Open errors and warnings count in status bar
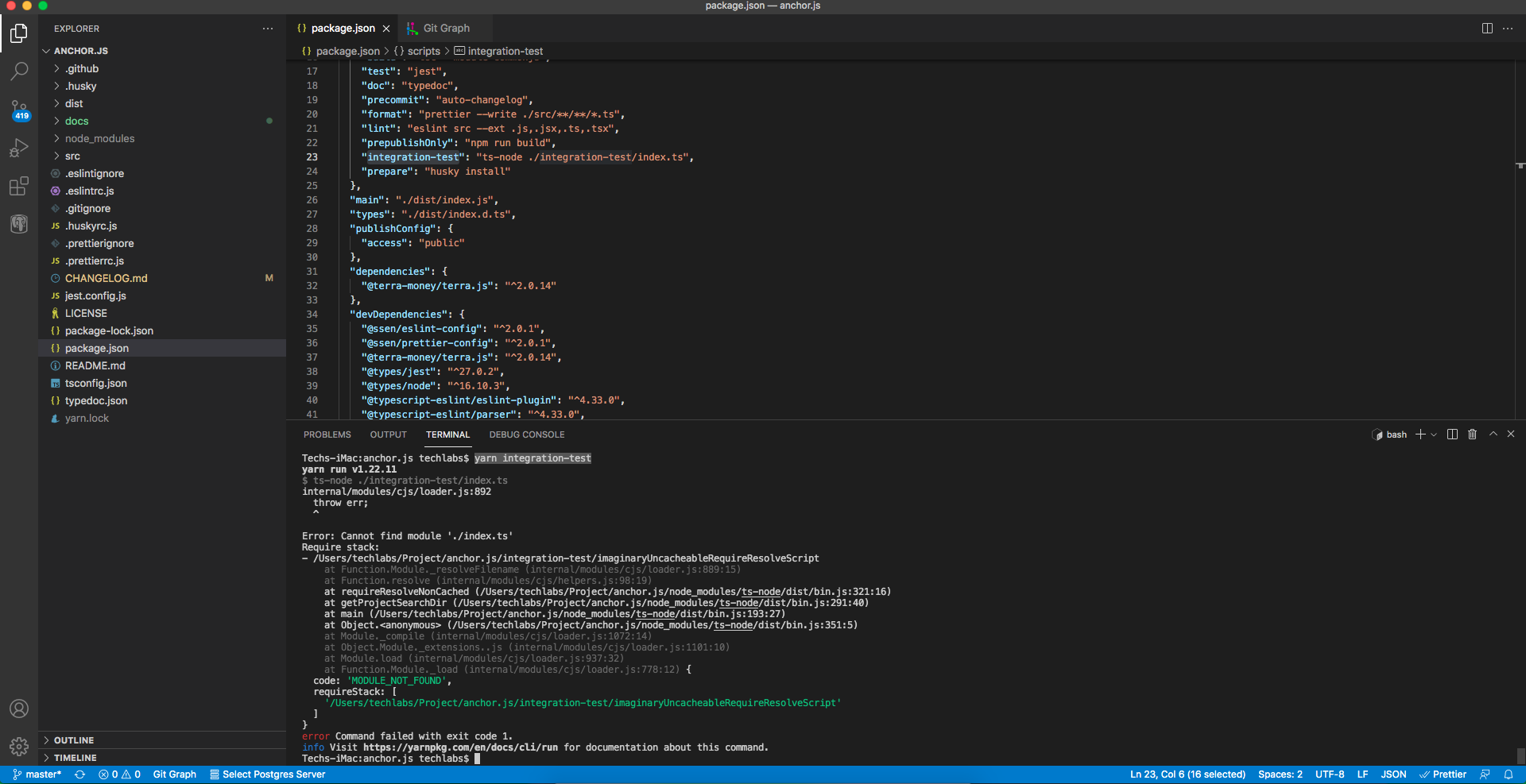The width and height of the screenshot is (1526, 784). (119, 774)
